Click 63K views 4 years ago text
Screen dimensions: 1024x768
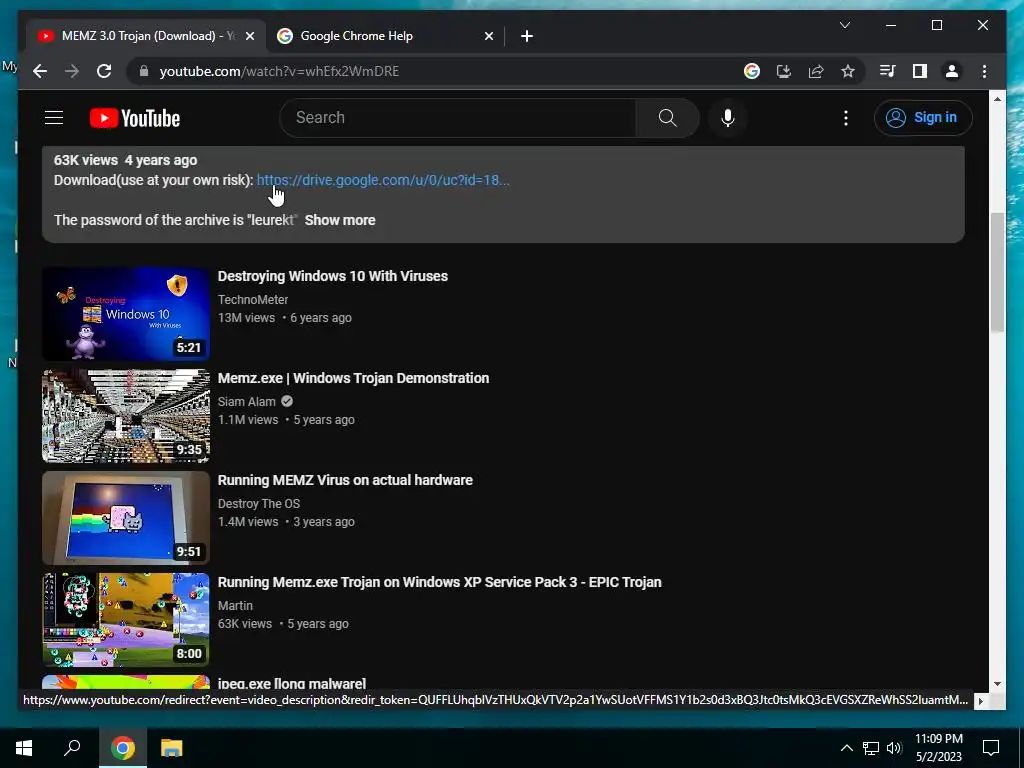pyautogui.click(x=125, y=160)
